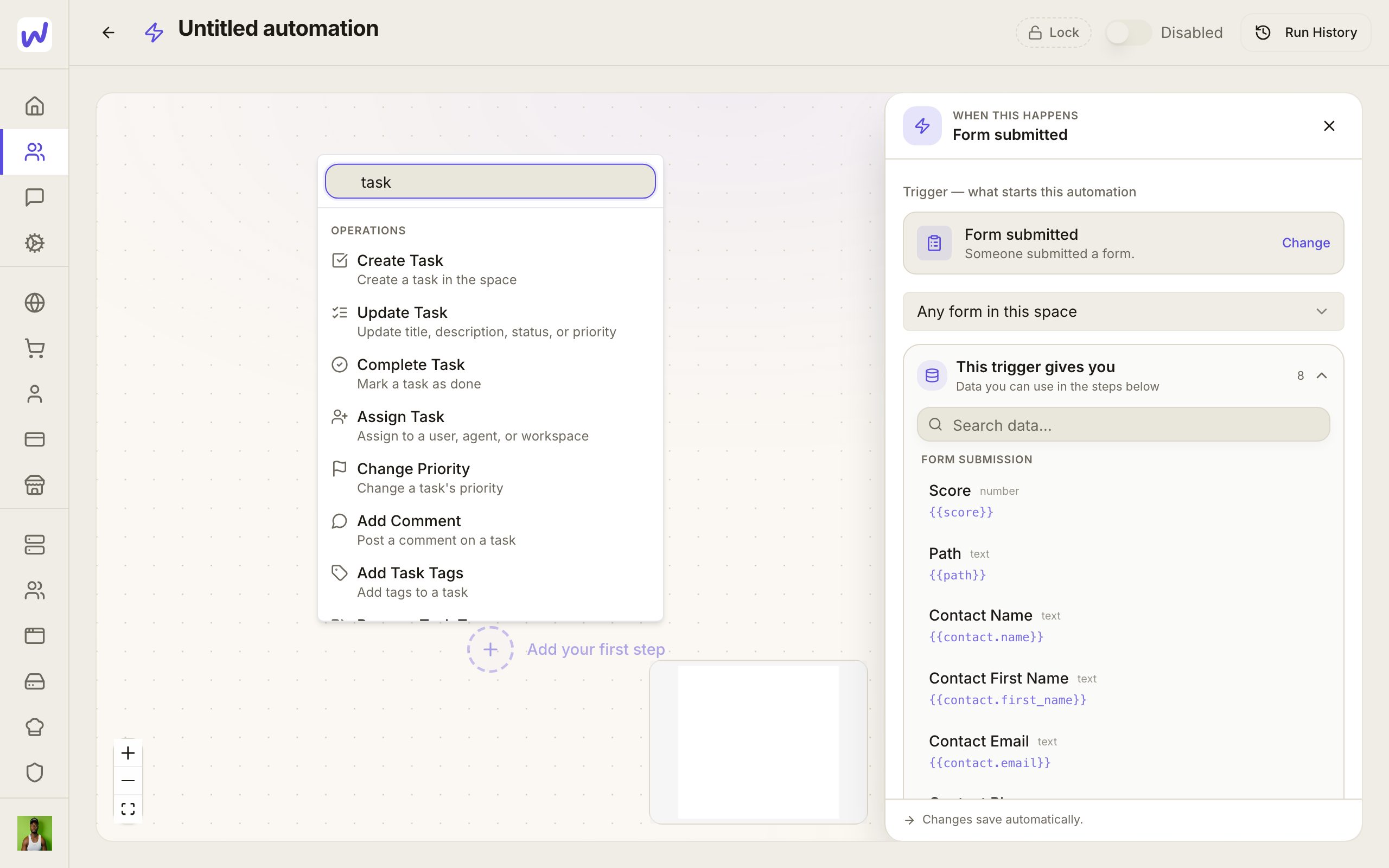Choose the Change Priority operation
The height and width of the screenshot is (868, 1389).
(x=490, y=478)
